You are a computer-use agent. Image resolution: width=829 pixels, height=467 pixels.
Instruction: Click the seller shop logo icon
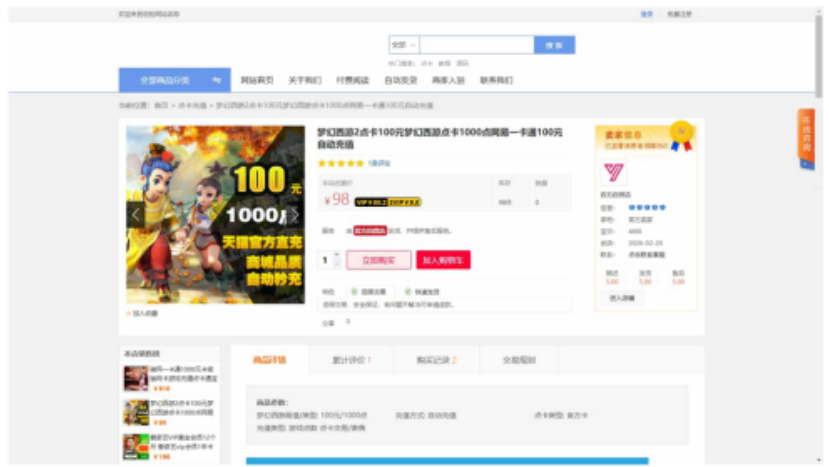pos(614,172)
